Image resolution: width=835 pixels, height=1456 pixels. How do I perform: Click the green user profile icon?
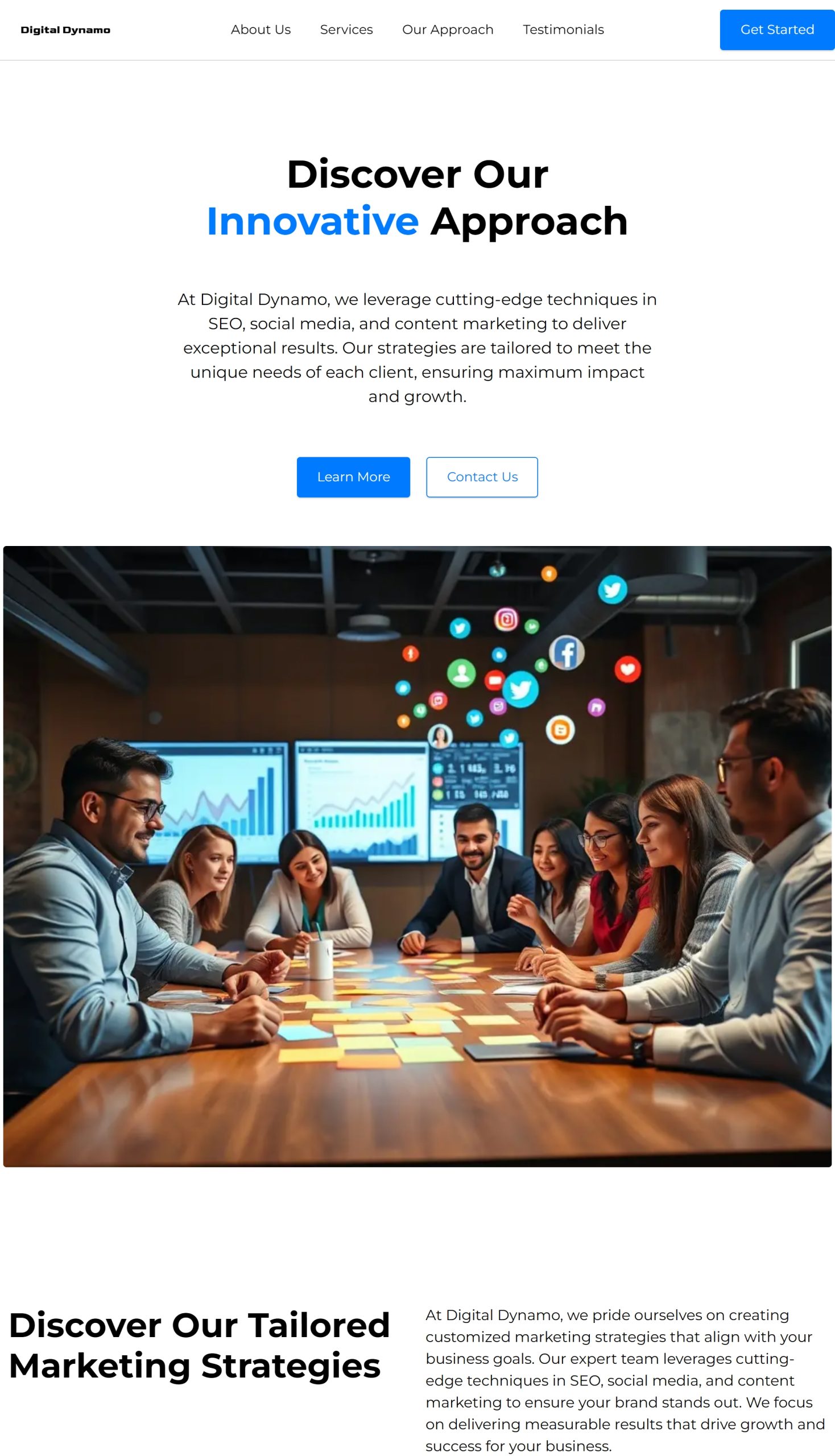click(461, 673)
